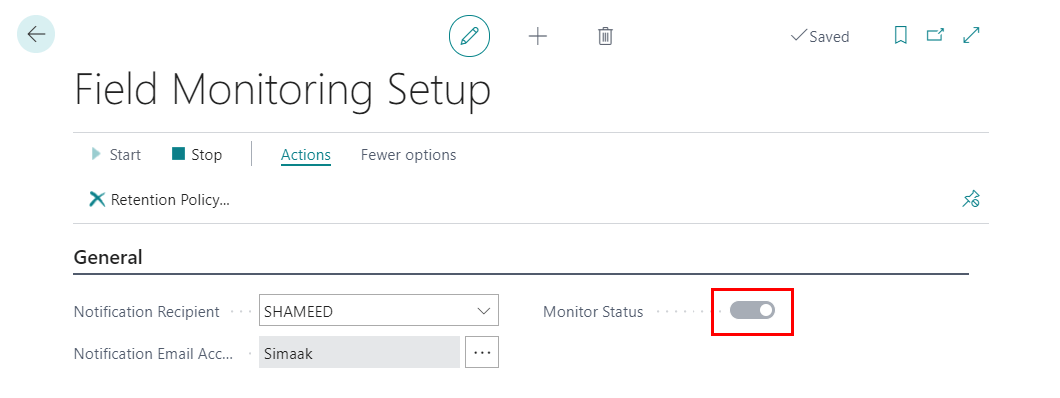Screen dimensions: 1060x398
Task: Click the bookmark icon
Action: click(x=900, y=35)
